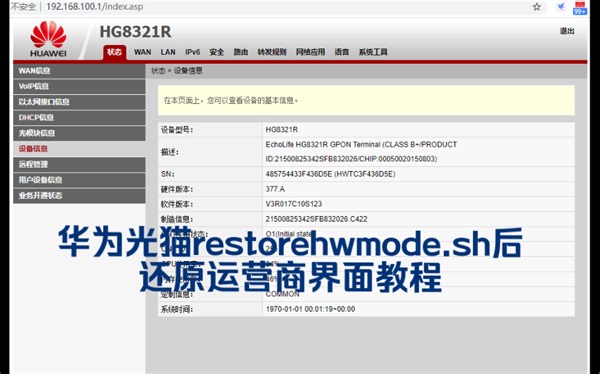Select the 状态 tab

pyautogui.click(x=114, y=52)
